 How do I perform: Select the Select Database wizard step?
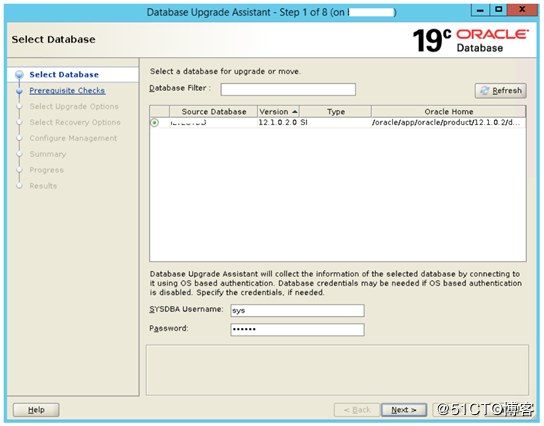[x=64, y=75]
